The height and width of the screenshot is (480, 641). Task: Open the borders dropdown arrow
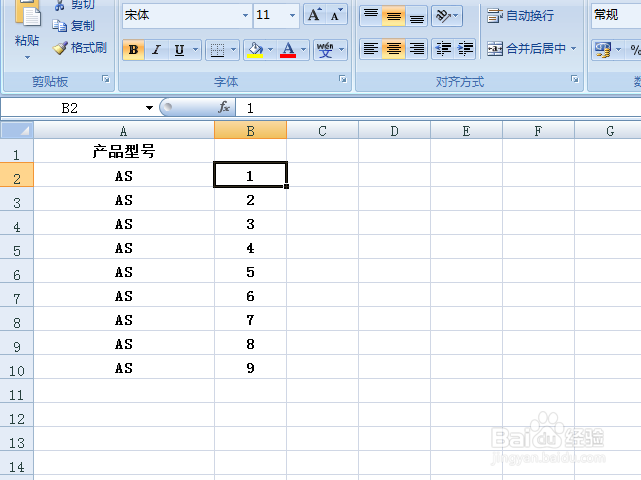coord(233,50)
